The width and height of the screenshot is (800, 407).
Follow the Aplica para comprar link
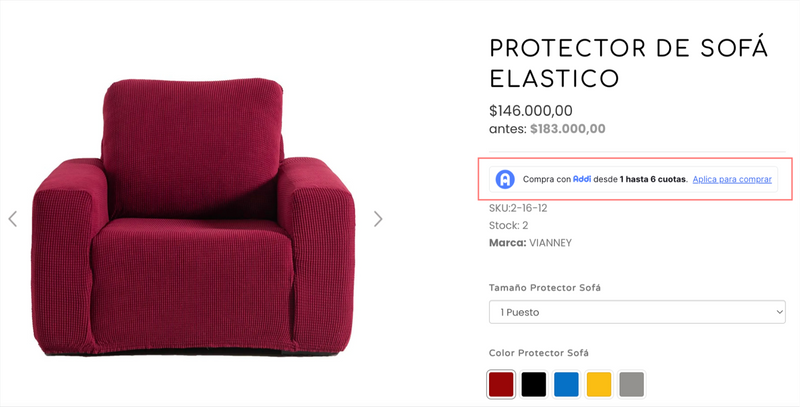732,179
